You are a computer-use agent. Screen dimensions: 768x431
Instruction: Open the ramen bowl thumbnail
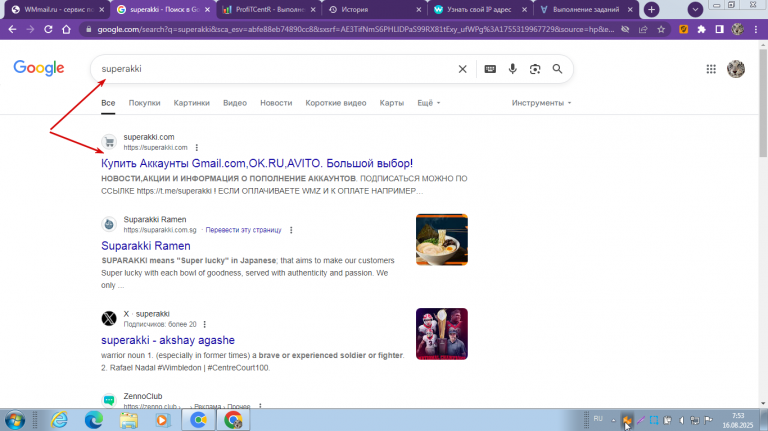click(x=442, y=240)
